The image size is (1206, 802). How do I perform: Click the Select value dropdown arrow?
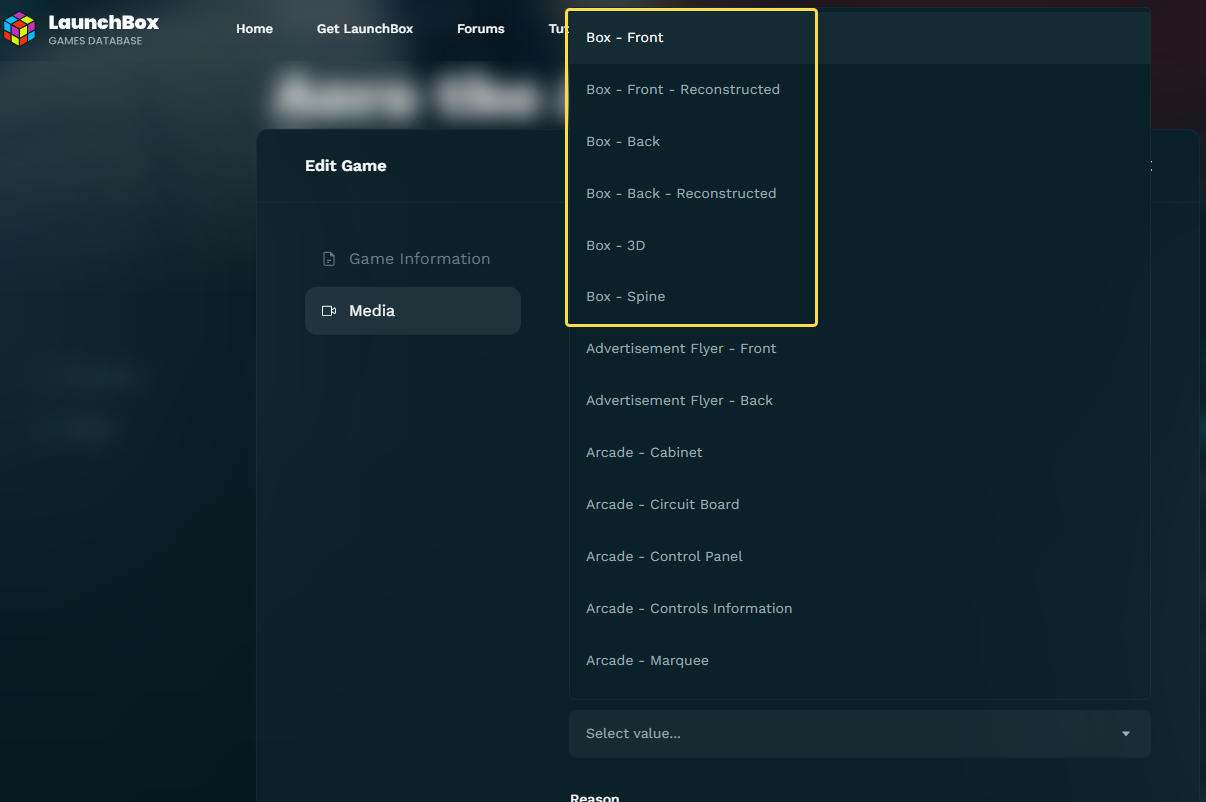tap(1125, 734)
